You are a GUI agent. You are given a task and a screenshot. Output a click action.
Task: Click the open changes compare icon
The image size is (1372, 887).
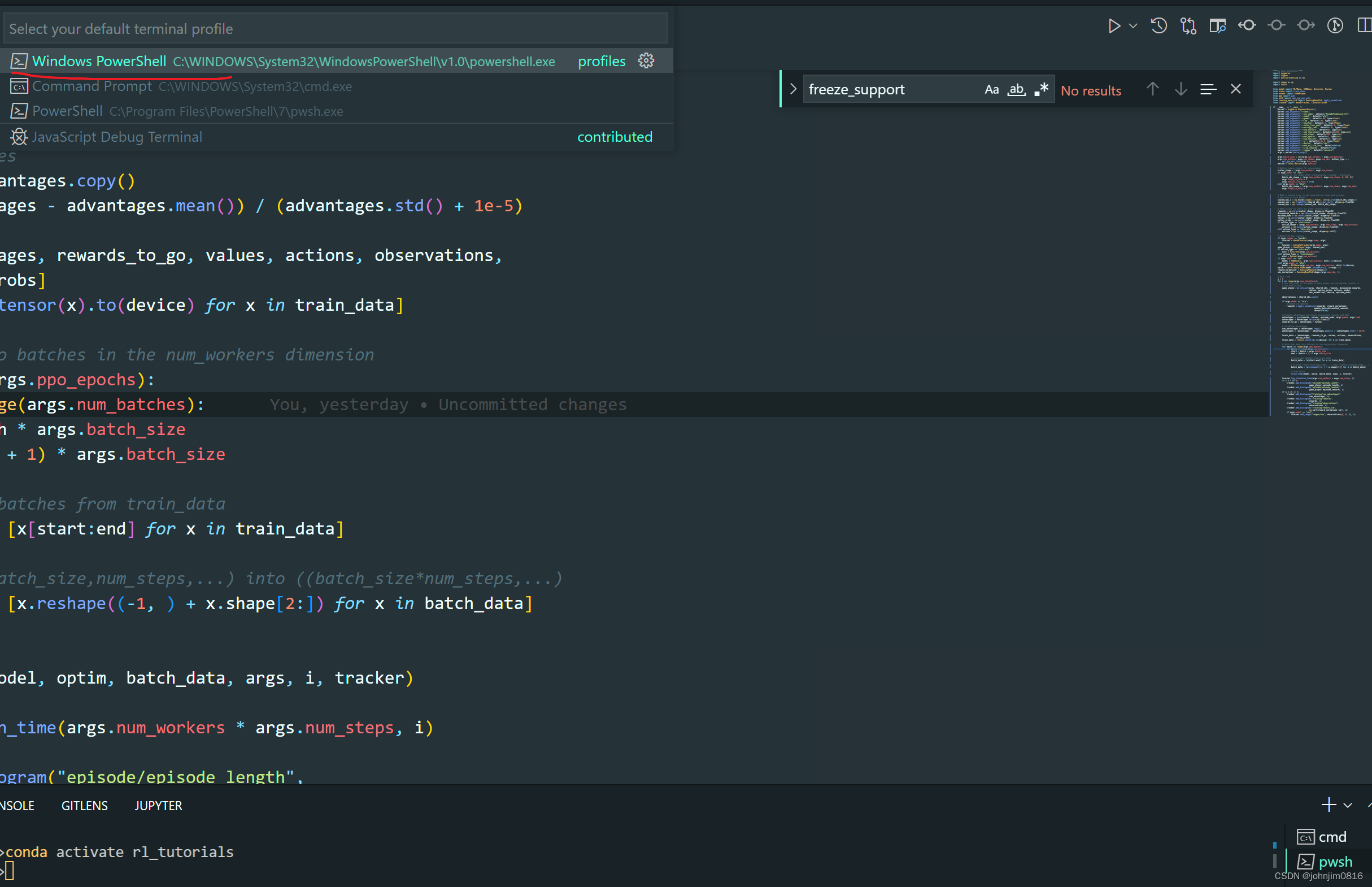coord(1188,26)
